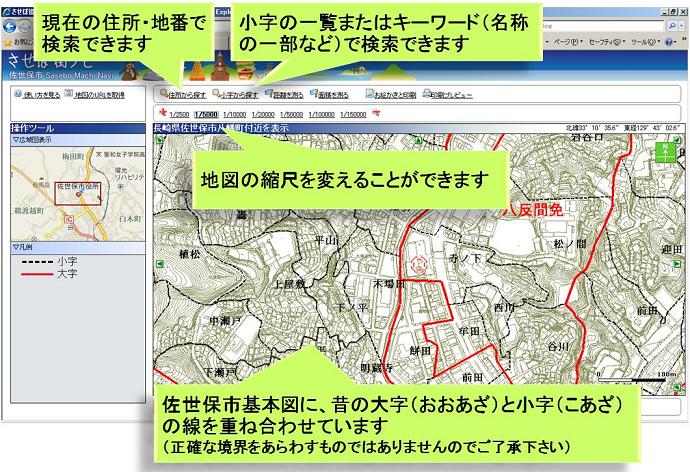The image size is (690, 472).
Task: Click the 操作ツール panel header
Action: tap(78, 128)
